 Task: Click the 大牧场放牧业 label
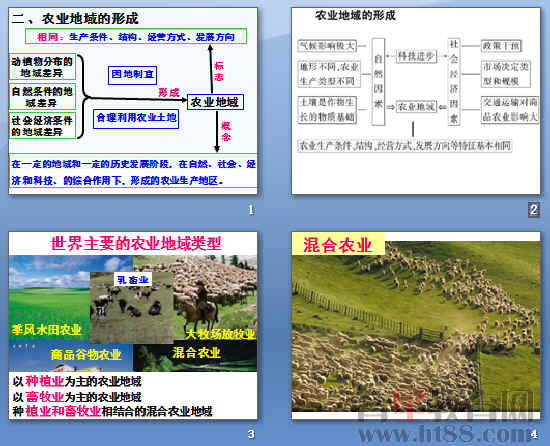pos(220,334)
